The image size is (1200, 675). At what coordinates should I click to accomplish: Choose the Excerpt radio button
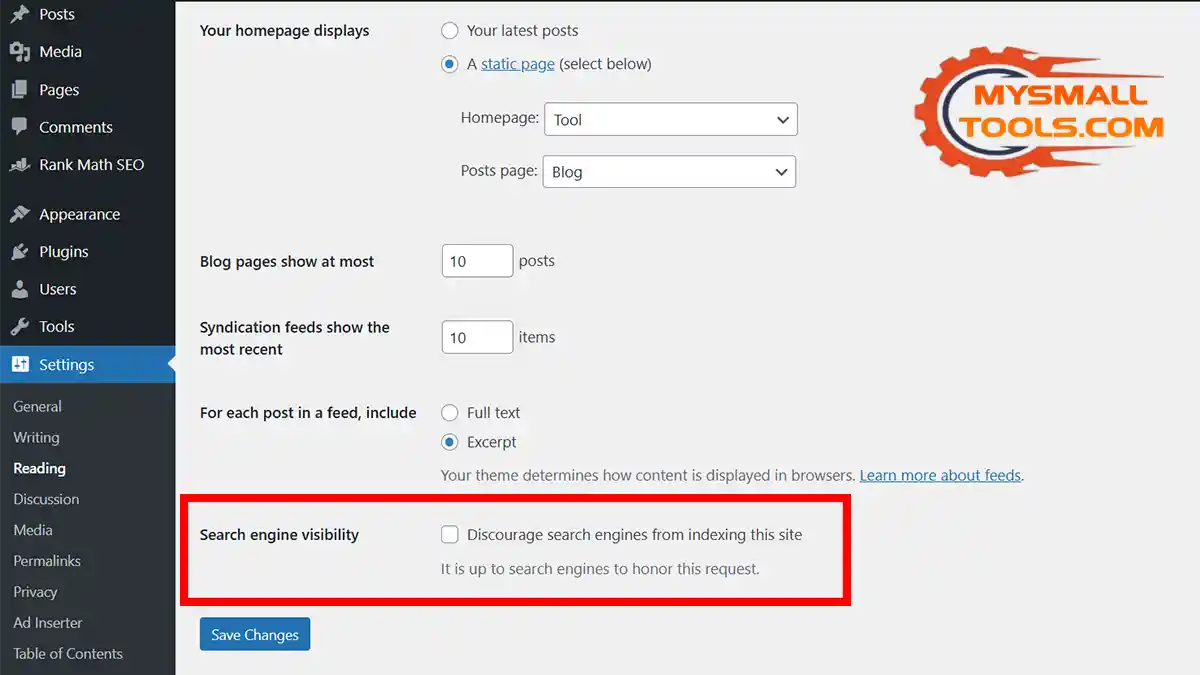pos(450,442)
